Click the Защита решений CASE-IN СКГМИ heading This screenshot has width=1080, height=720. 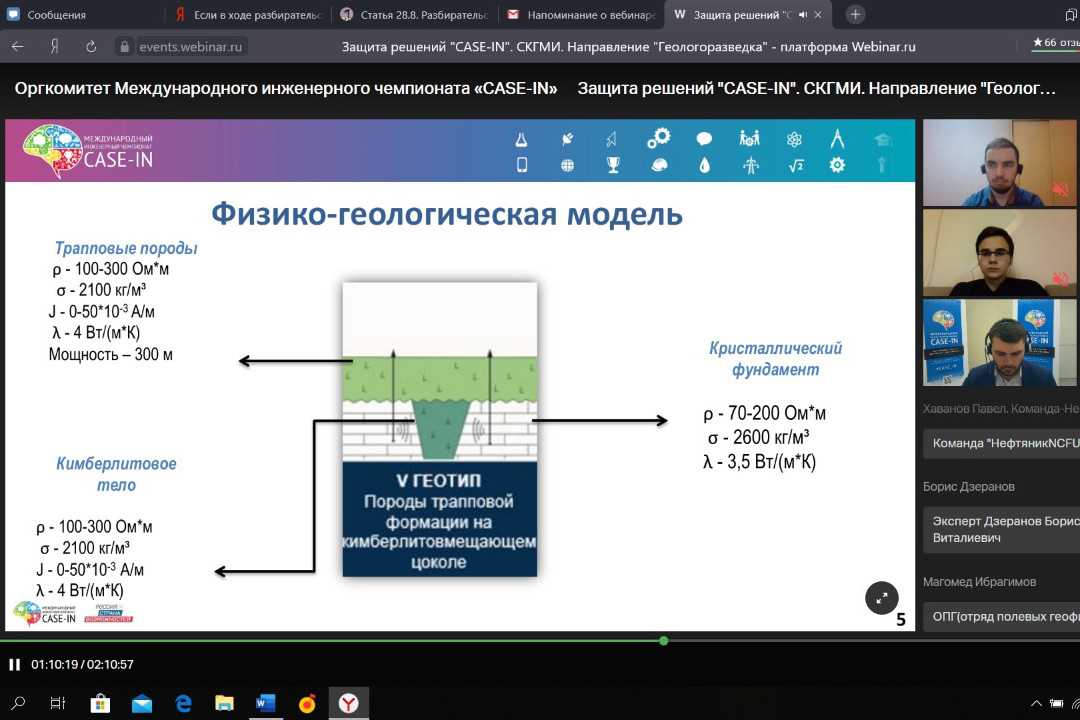[816, 88]
